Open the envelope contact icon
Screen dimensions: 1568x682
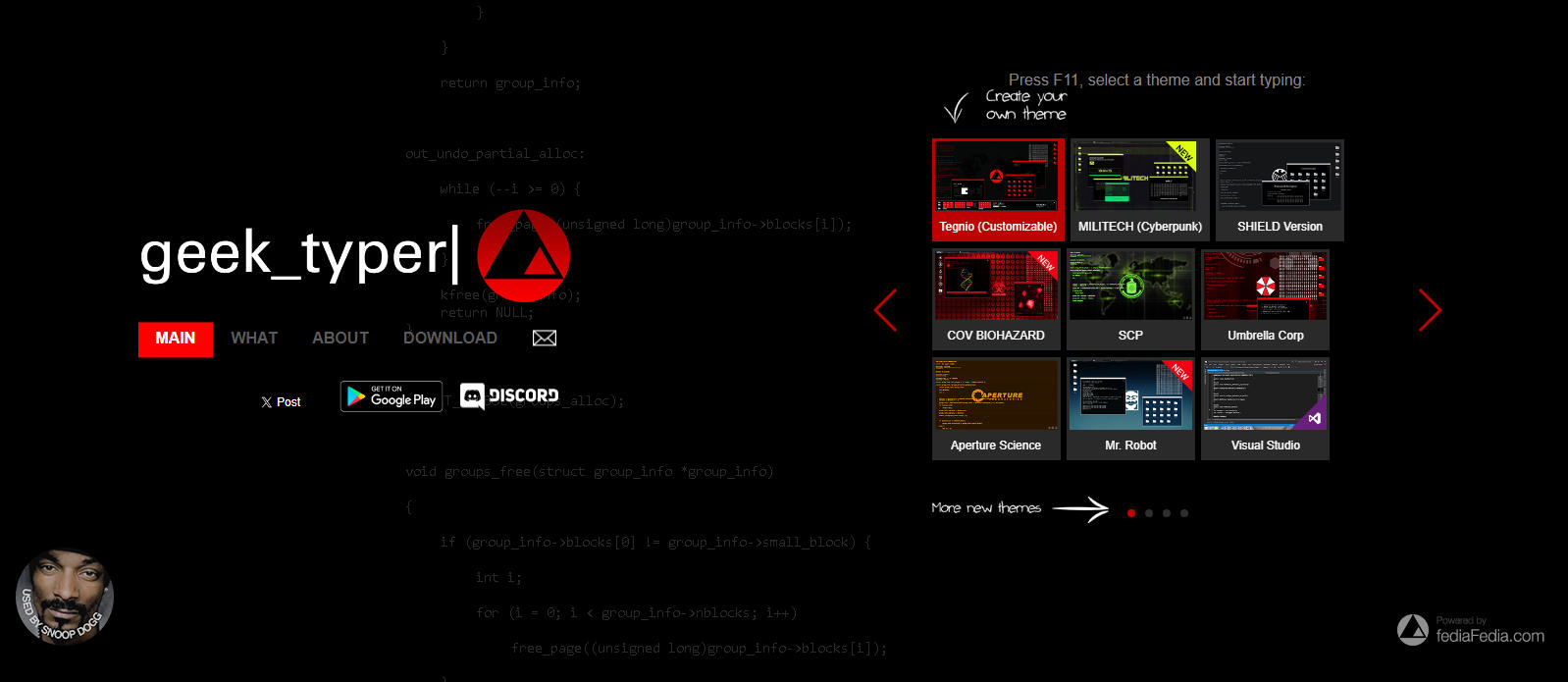[545, 339]
